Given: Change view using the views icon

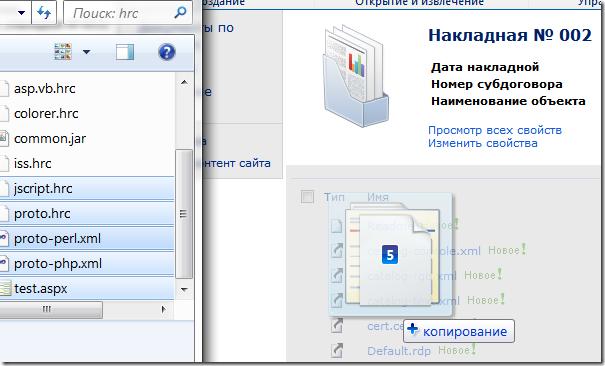Looking at the screenshot, I should point(63,52).
